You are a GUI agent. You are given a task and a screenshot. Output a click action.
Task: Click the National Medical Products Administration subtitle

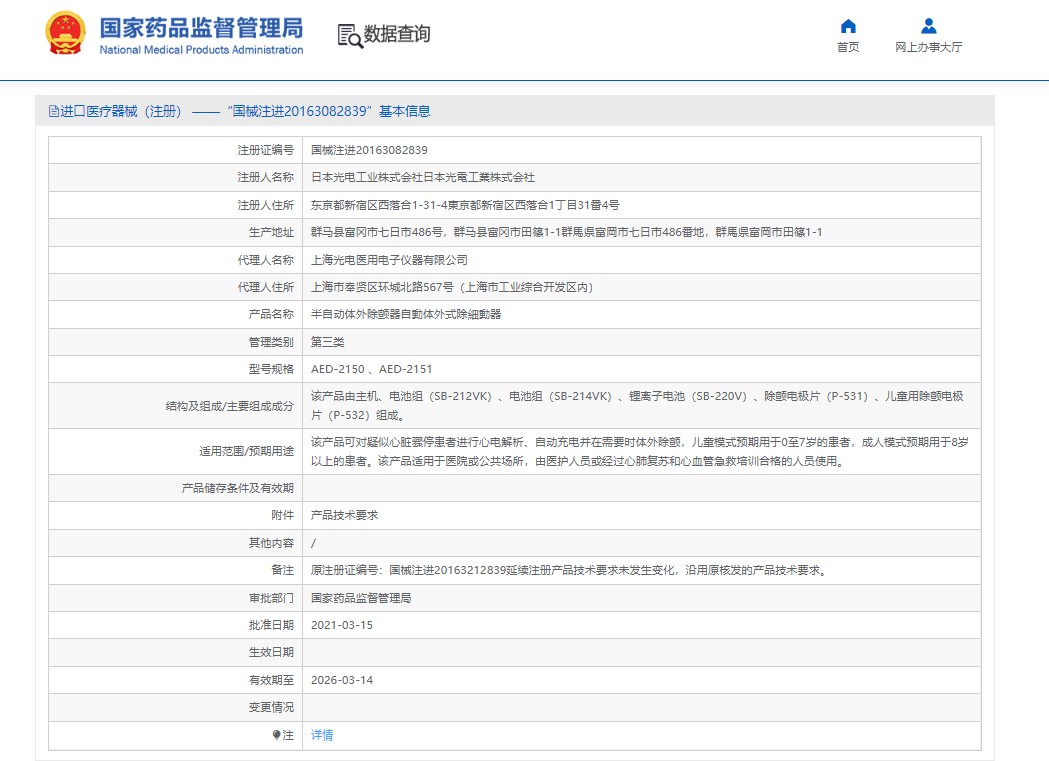pos(201,49)
